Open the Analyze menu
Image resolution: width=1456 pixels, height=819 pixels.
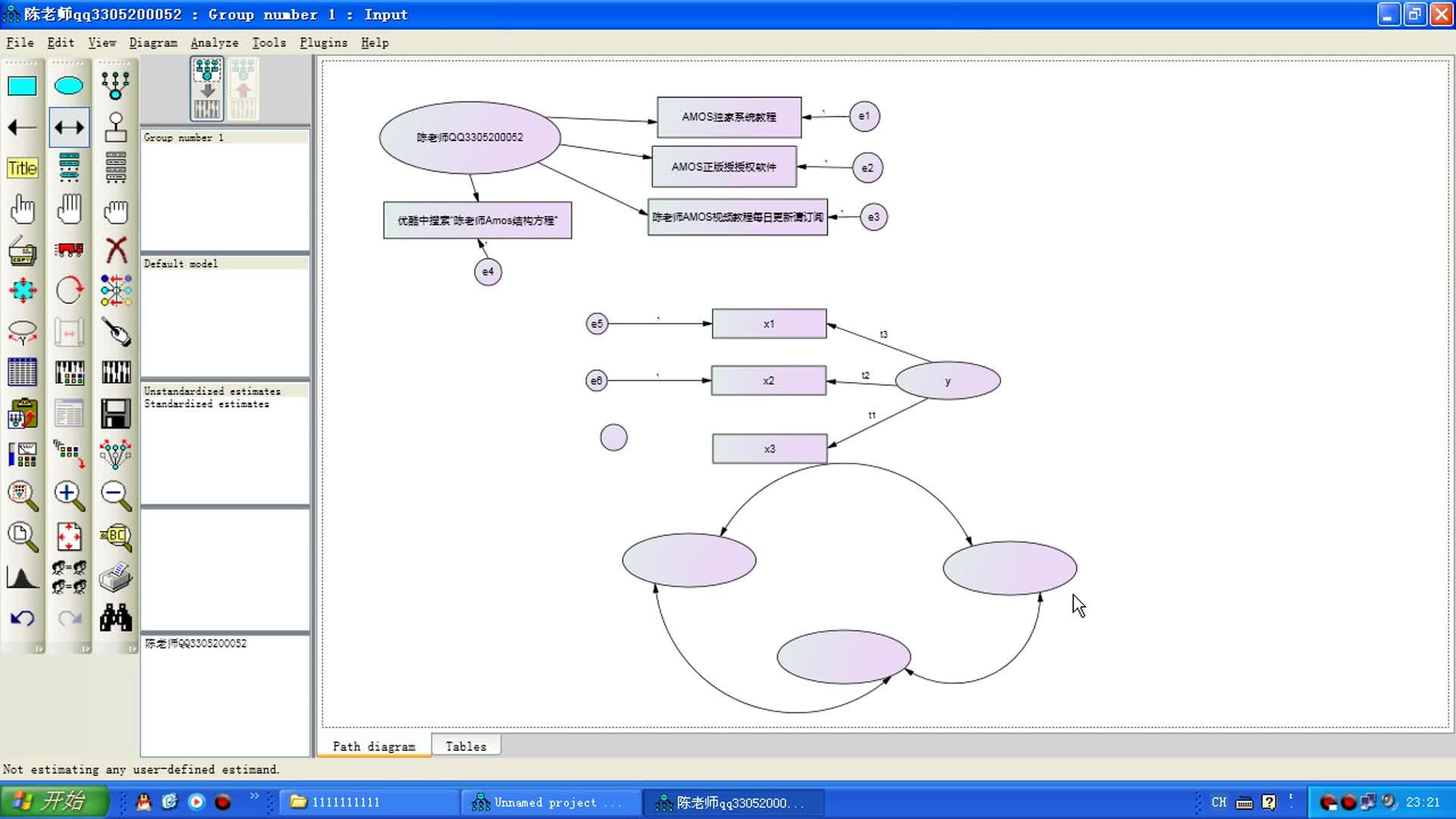pyautogui.click(x=214, y=42)
